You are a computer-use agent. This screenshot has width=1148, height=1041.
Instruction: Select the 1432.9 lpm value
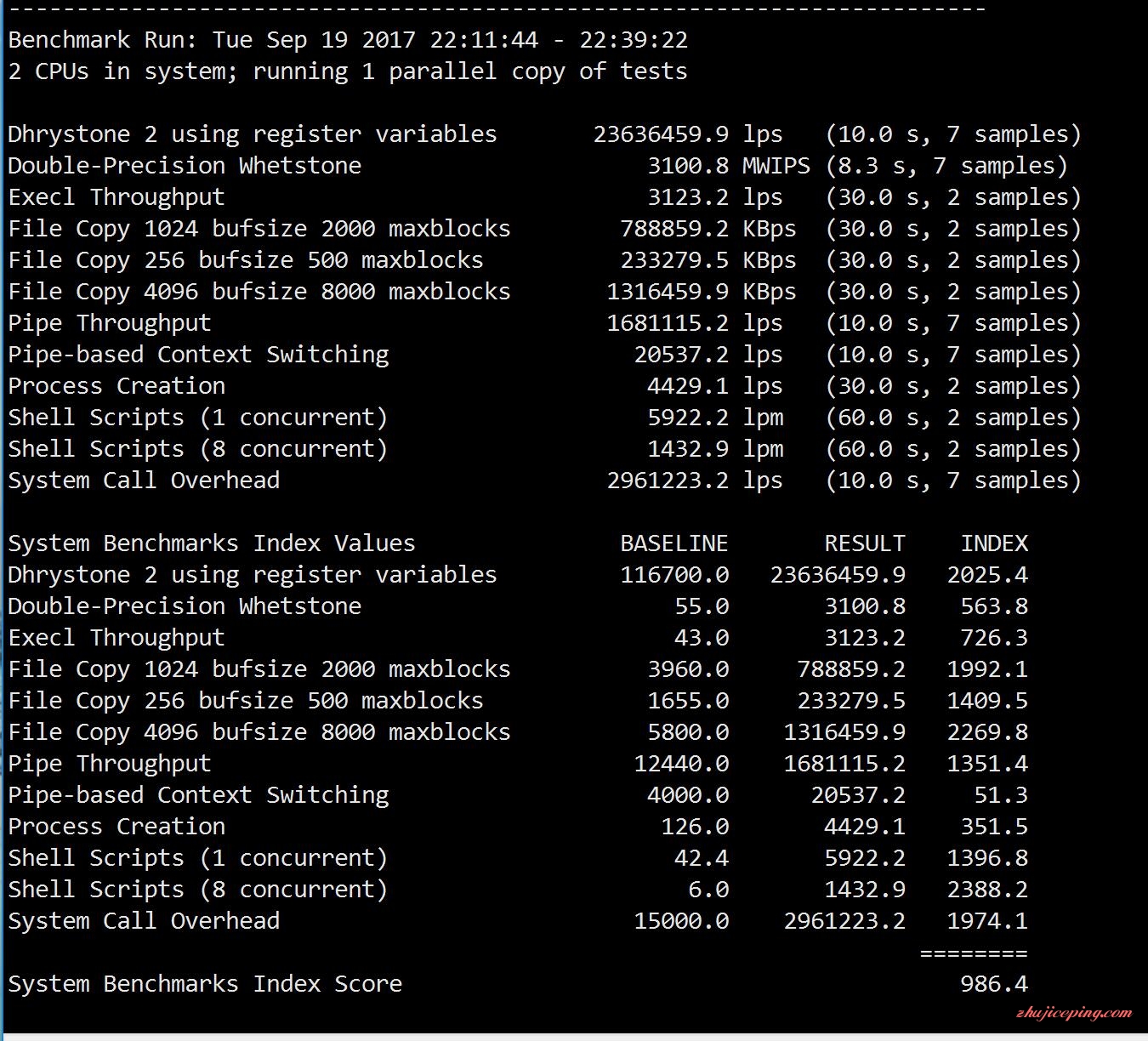[714, 449]
